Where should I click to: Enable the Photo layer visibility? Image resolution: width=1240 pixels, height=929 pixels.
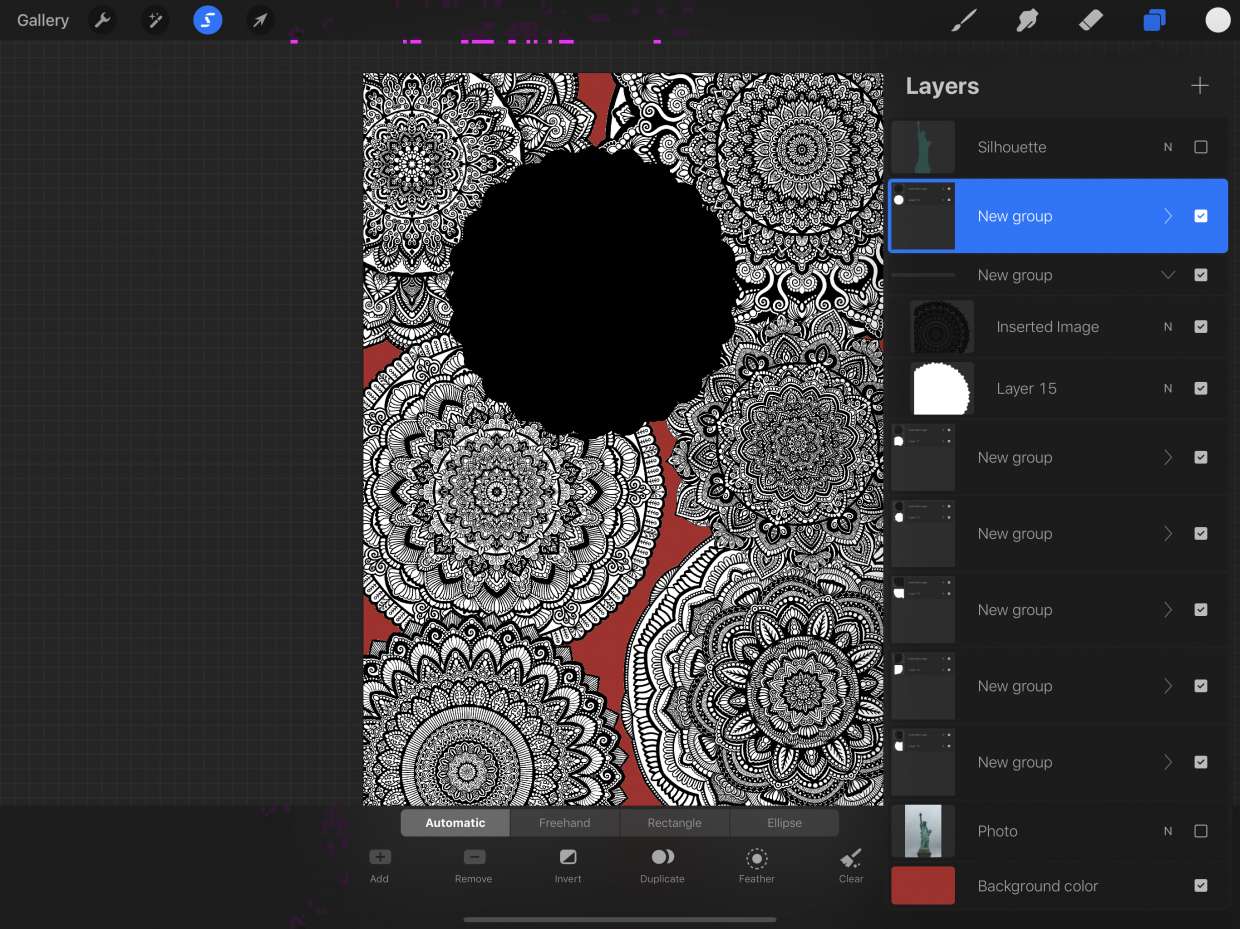1201,831
